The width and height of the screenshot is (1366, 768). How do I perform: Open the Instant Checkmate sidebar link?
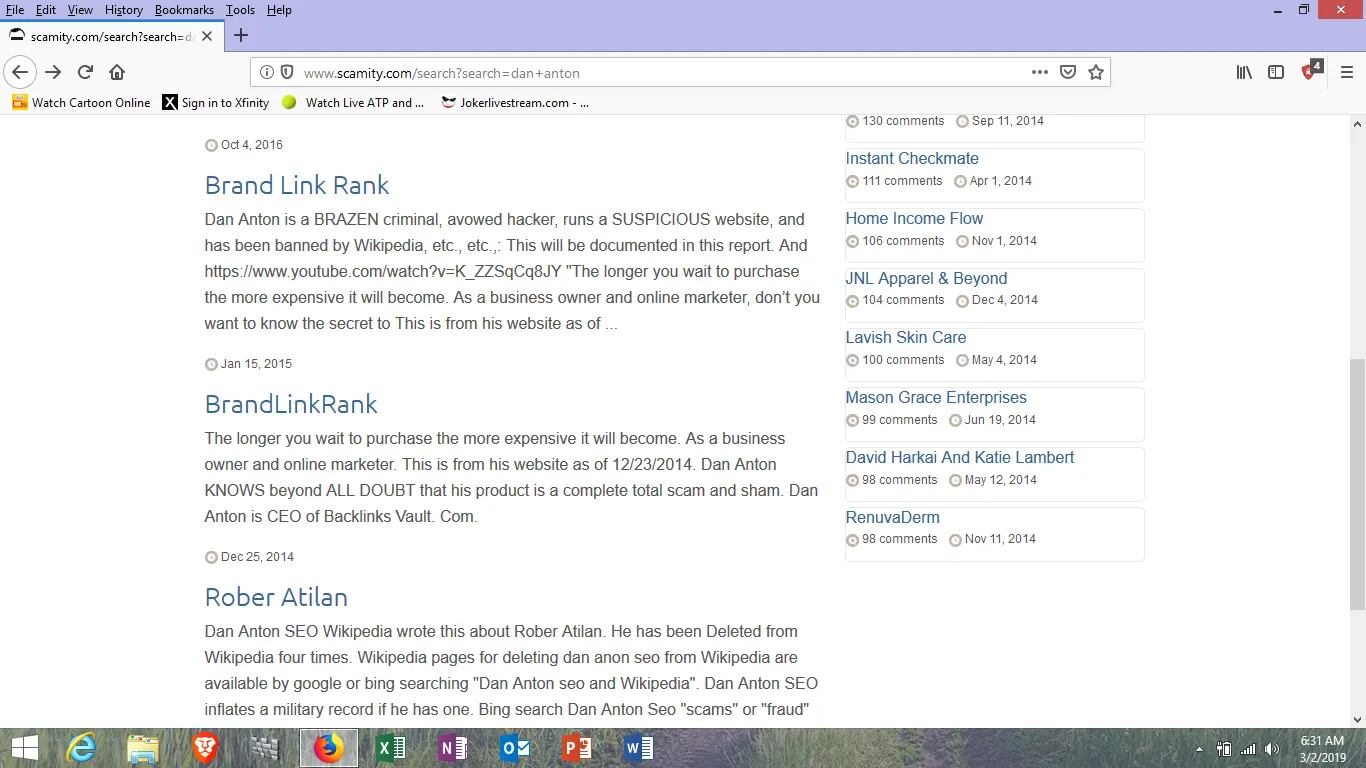(912, 158)
